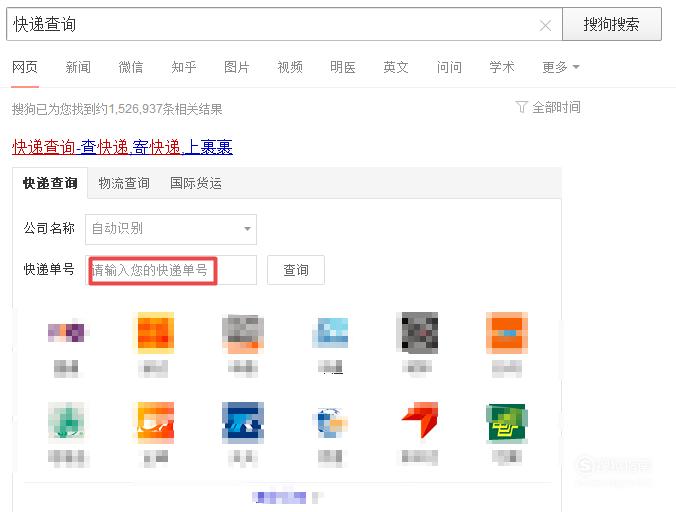The image size is (676, 512).
Task: Choose the orange courier logo with white swoosh
Action: click(156, 422)
